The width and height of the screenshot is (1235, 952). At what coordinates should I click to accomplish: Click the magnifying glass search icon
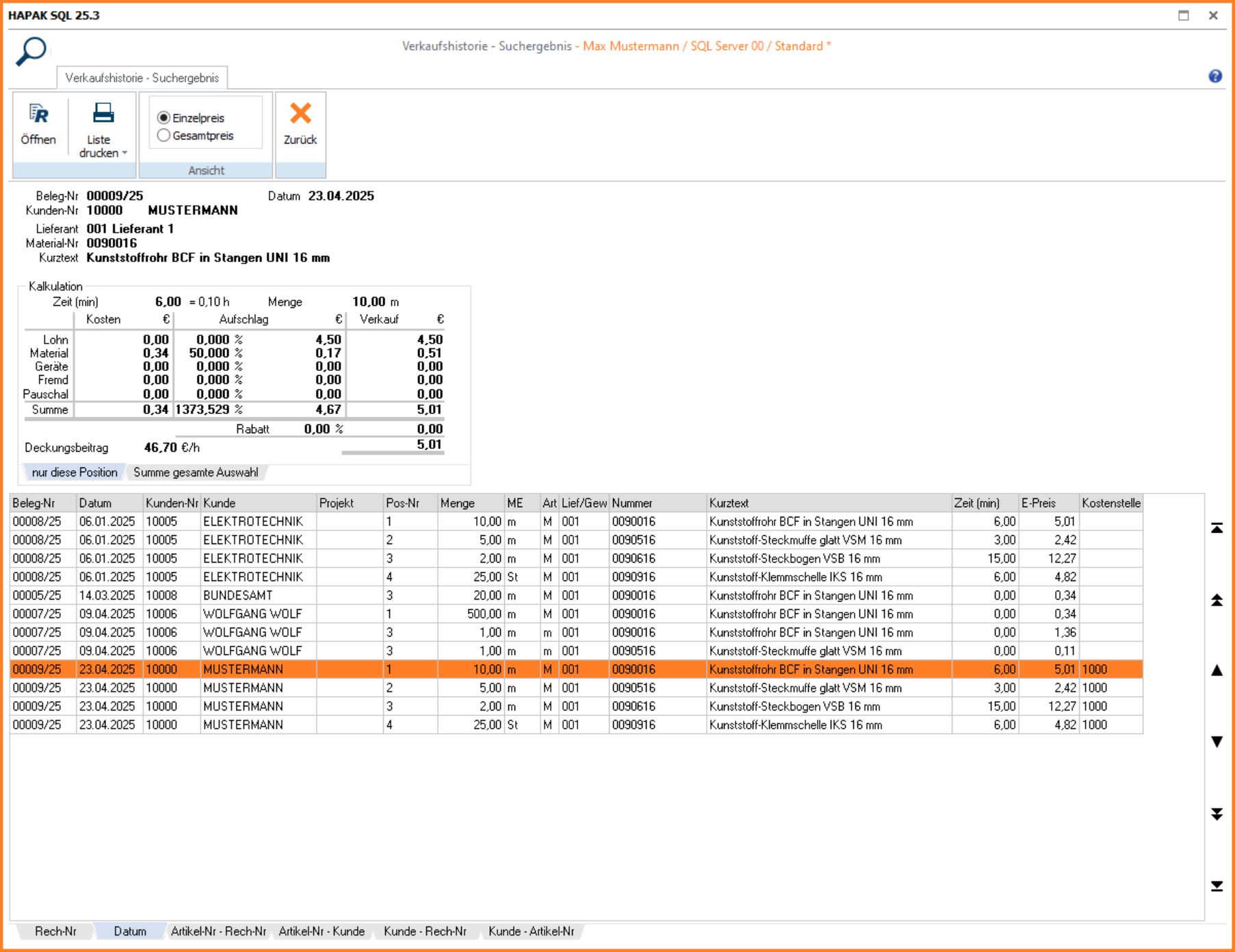tap(31, 51)
